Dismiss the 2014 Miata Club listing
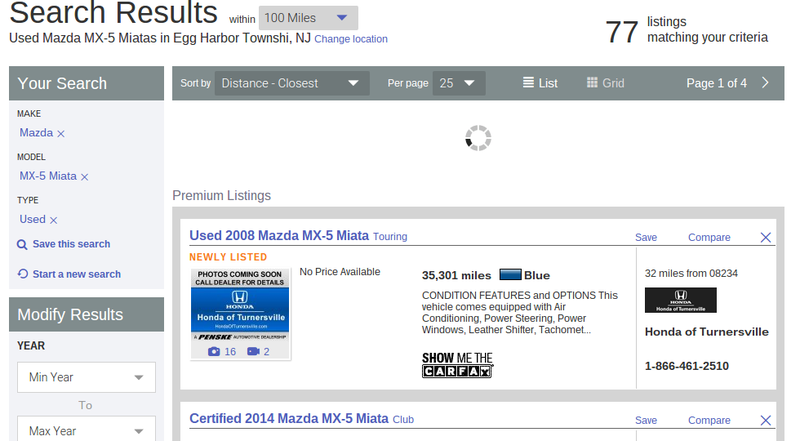800x441 pixels. 765,420
